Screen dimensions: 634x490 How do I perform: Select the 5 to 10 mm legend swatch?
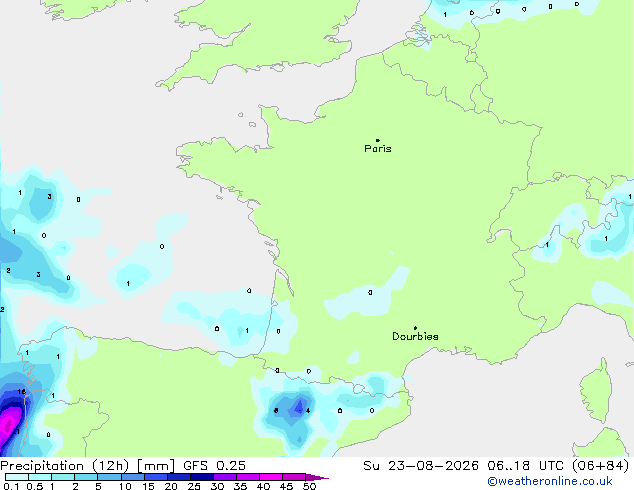pos(109,477)
